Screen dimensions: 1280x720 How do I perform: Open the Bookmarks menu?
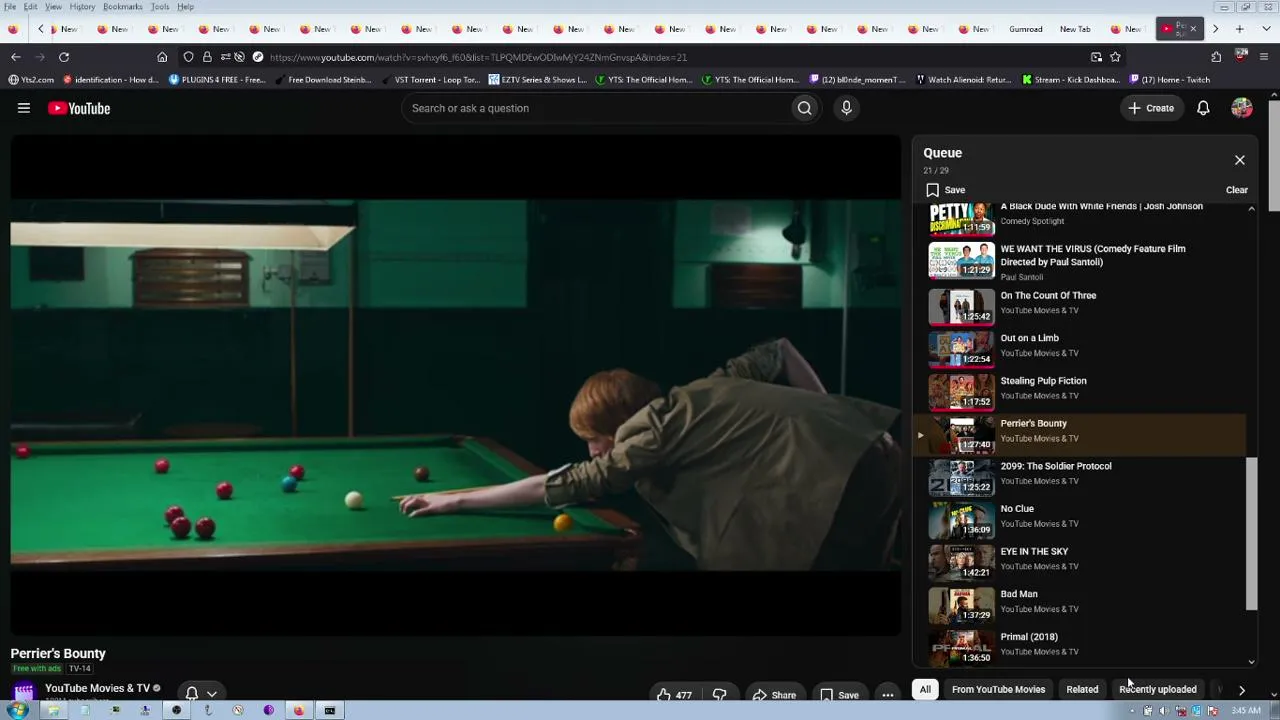[x=123, y=7]
